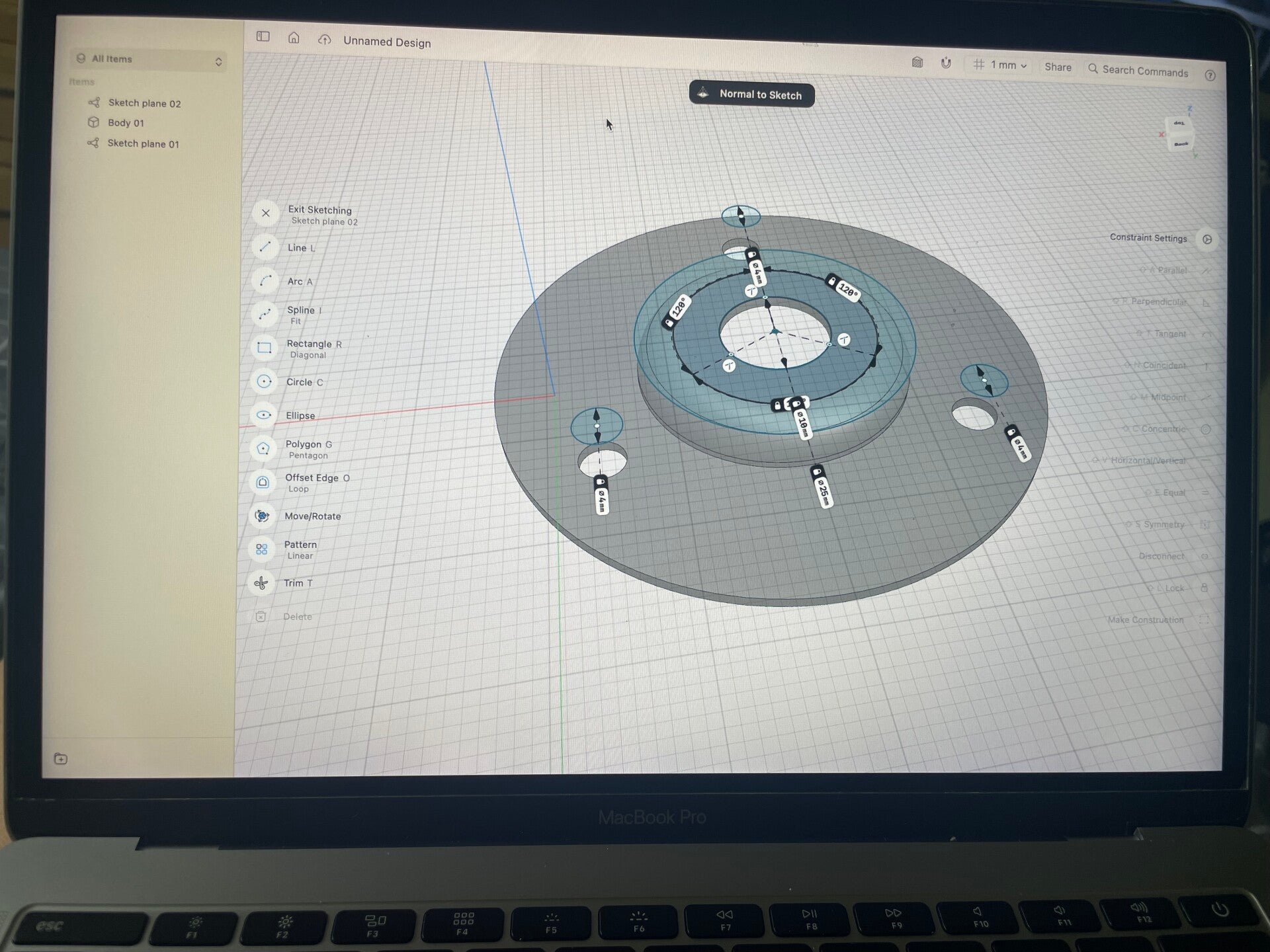
Task: Select Sketch plane 02 in items list
Action: tap(144, 103)
